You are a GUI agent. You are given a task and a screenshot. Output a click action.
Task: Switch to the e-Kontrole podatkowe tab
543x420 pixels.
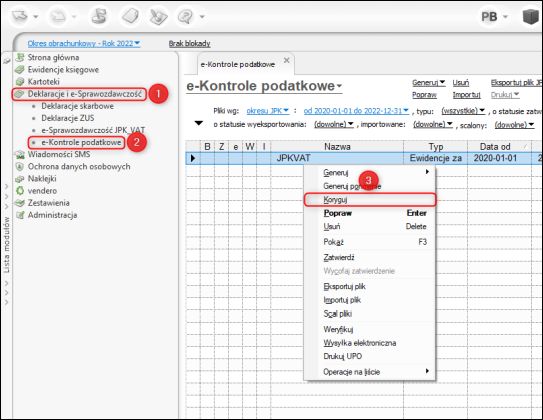coord(238,64)
